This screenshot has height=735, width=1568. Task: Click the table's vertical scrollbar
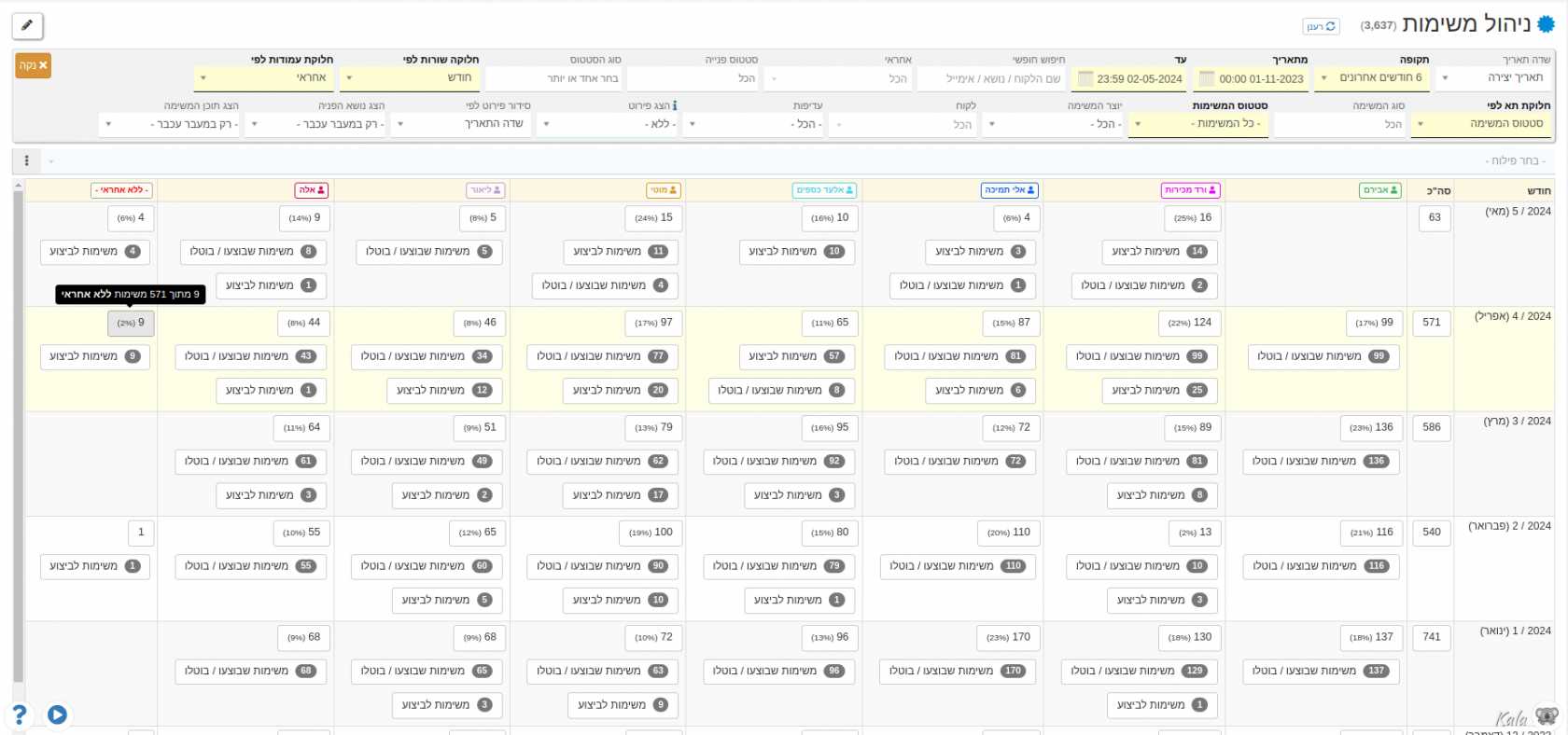click(x=18, y=429)
